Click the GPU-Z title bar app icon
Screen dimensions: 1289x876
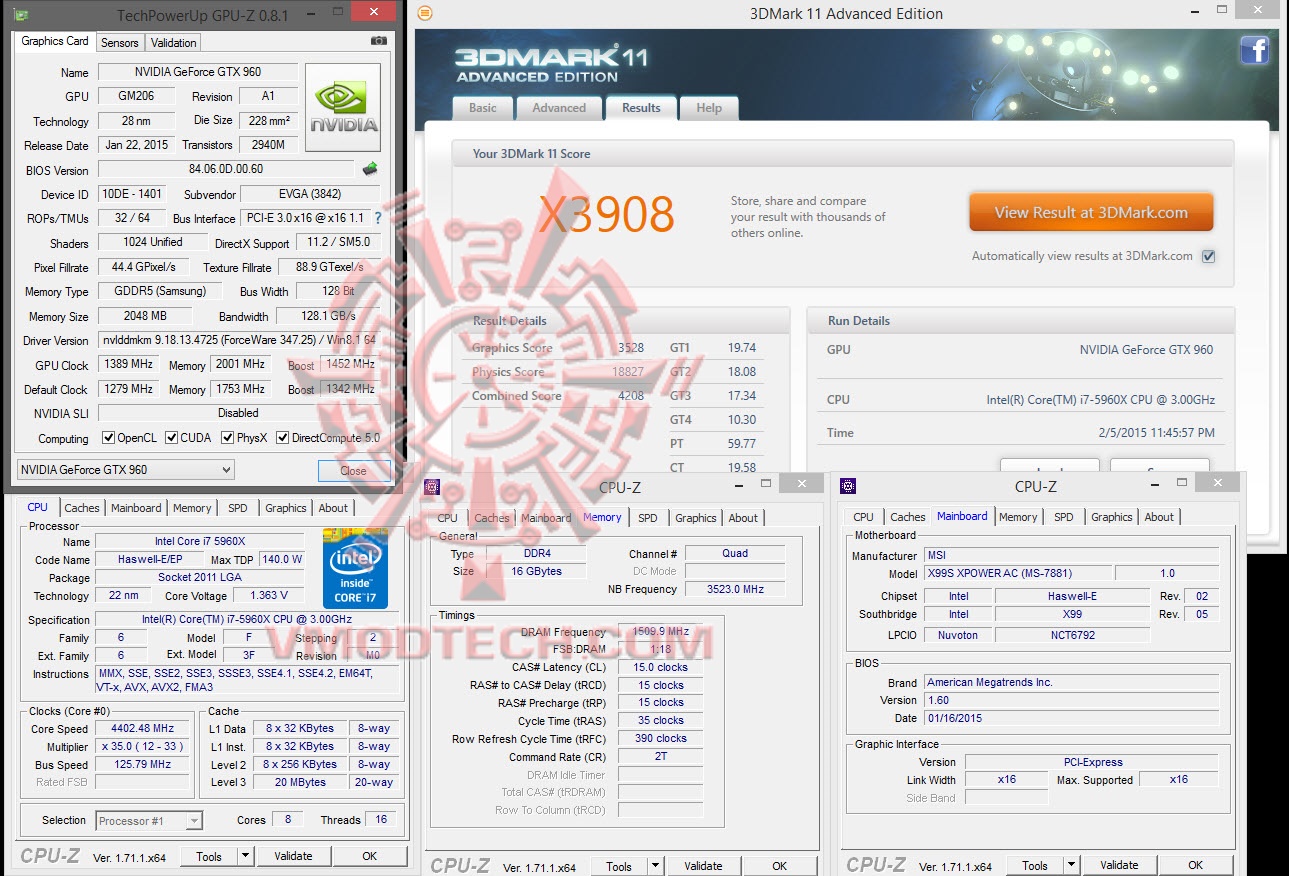pos(20,15)
